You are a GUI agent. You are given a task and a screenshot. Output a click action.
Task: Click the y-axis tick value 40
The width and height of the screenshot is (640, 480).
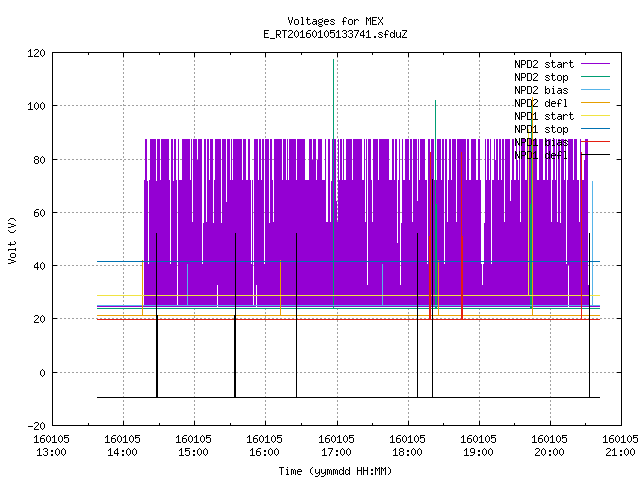(40, 267)
